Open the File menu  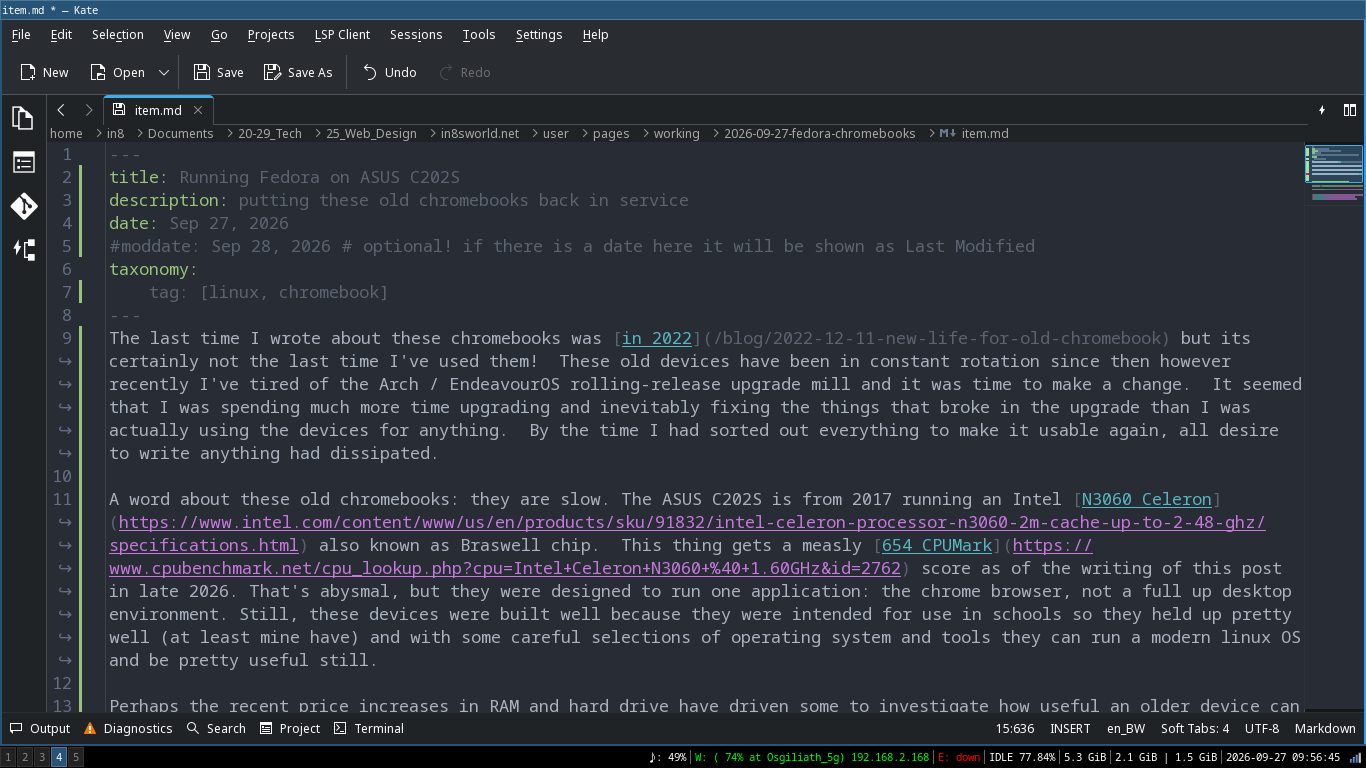[x=21, y=34]
